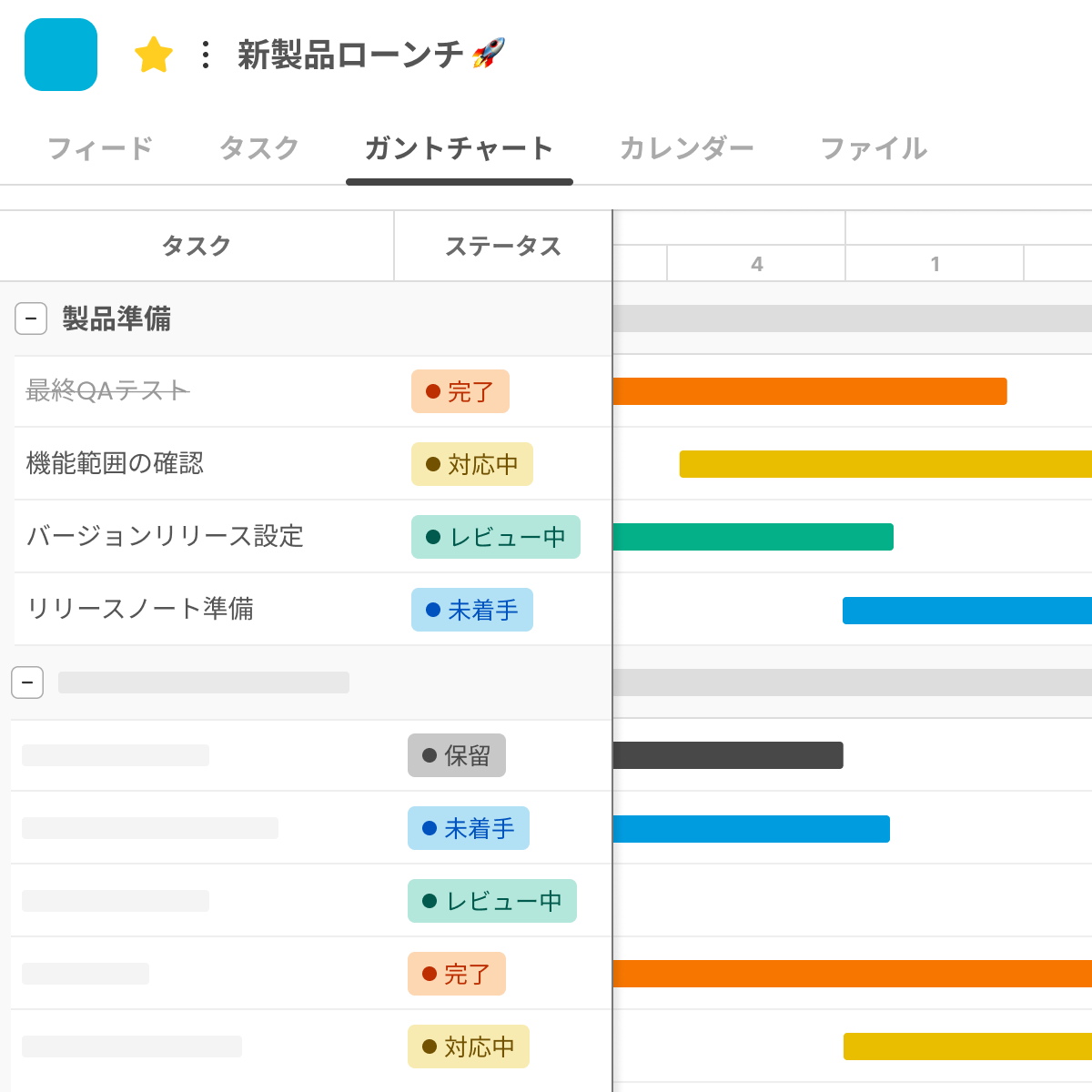
Task: Open the タスク tab
Action: [x=259, y=148]
